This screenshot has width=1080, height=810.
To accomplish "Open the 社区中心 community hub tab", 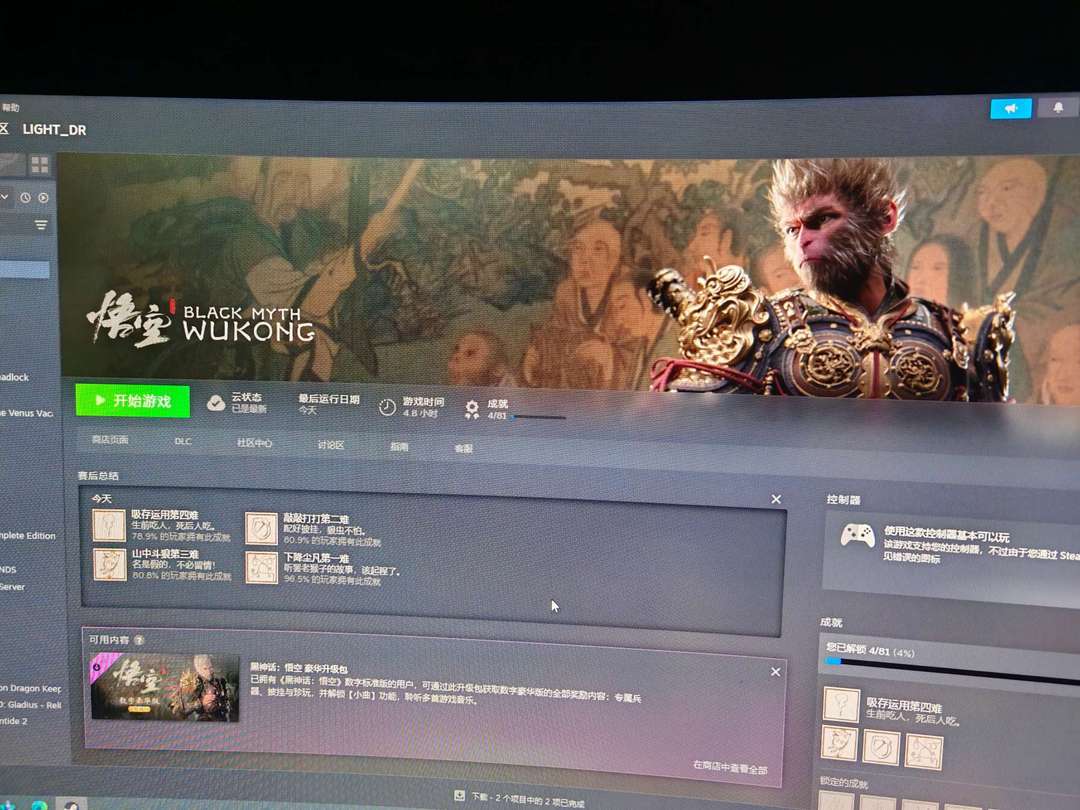I will point(254,443).
